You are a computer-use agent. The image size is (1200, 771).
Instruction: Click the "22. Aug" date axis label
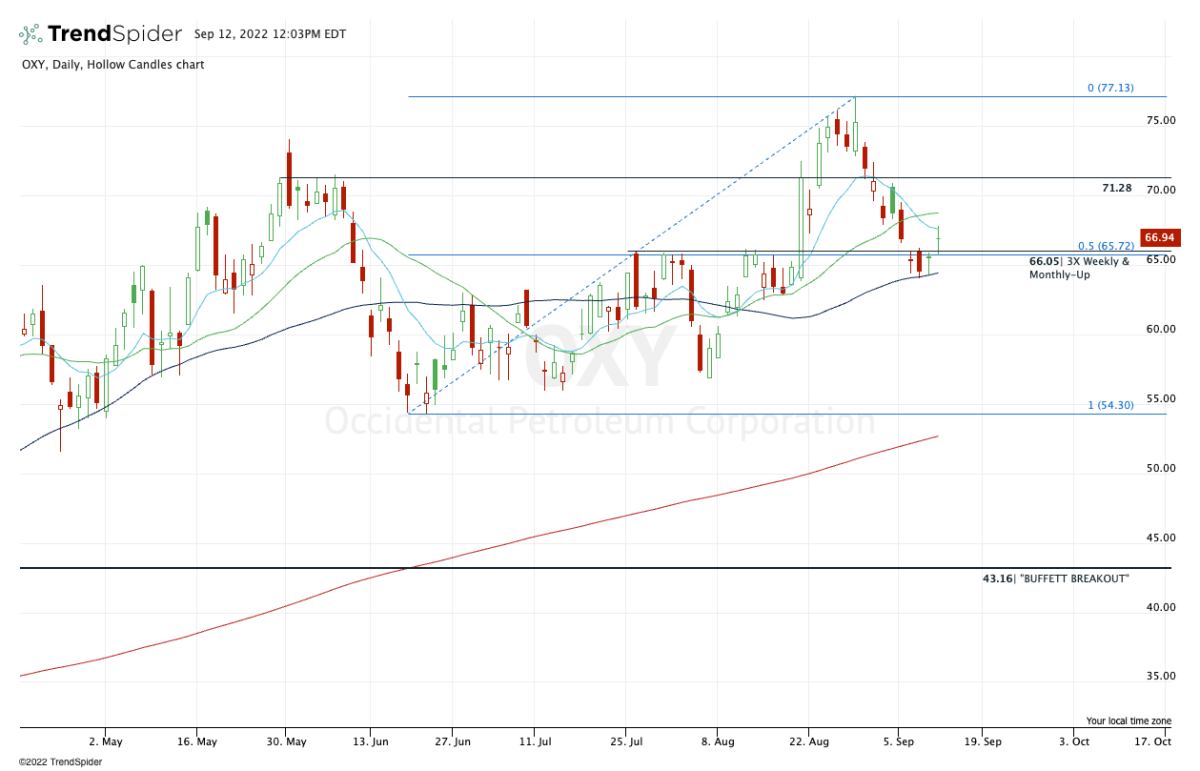pyautogui.click(x=807, y=742)
